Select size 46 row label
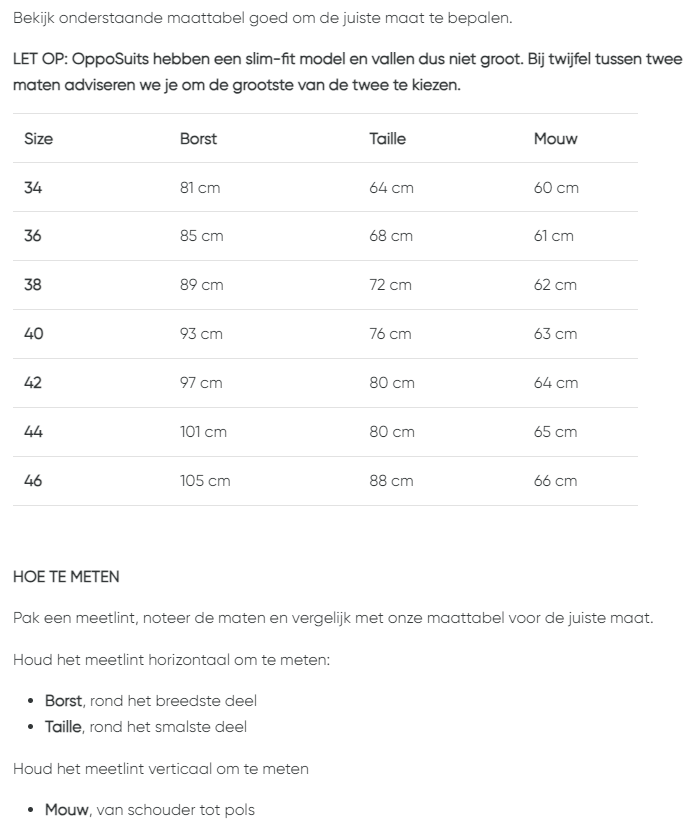 click(x=34, y=481)
